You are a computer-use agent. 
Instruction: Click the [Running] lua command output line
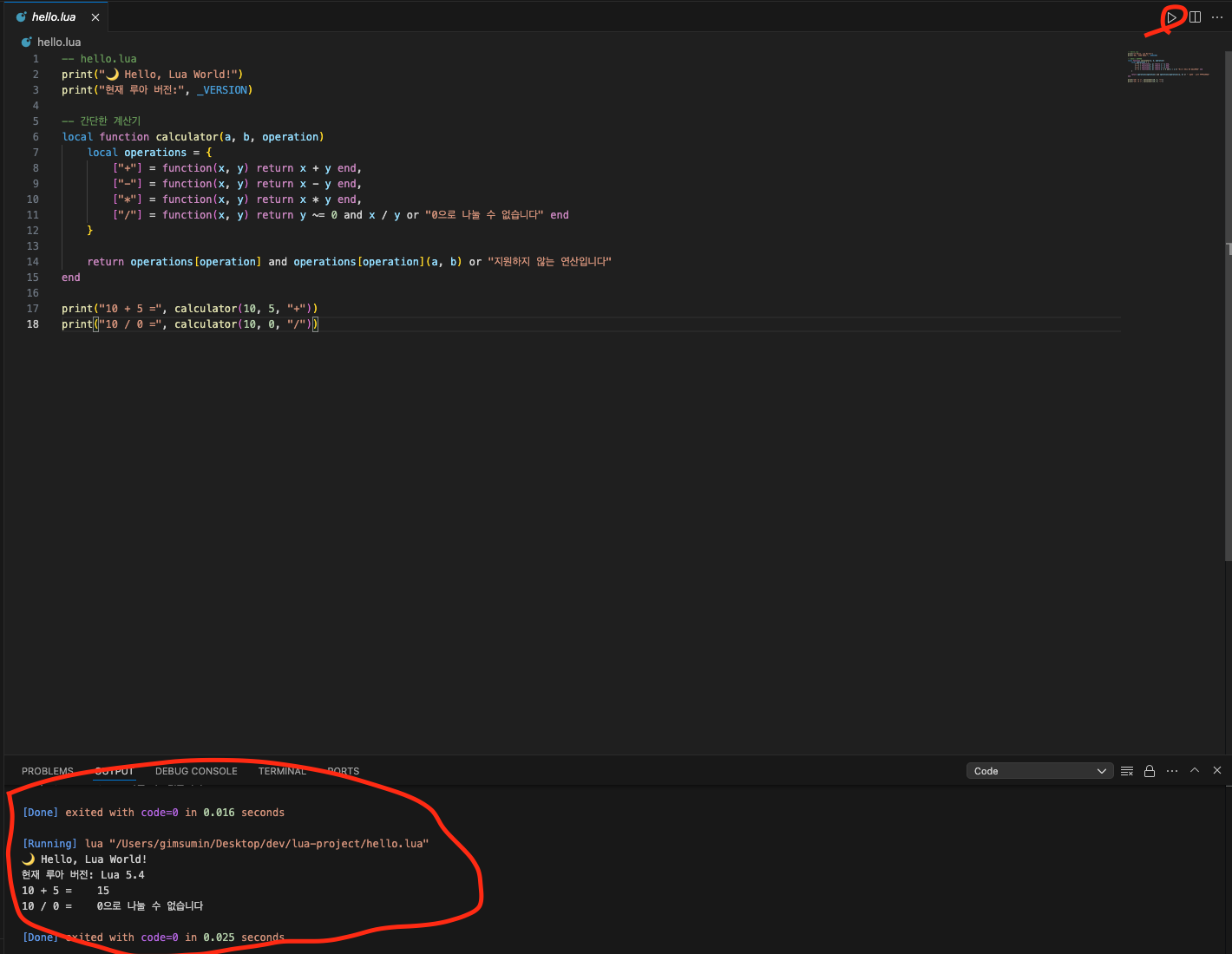coord(226,844)
